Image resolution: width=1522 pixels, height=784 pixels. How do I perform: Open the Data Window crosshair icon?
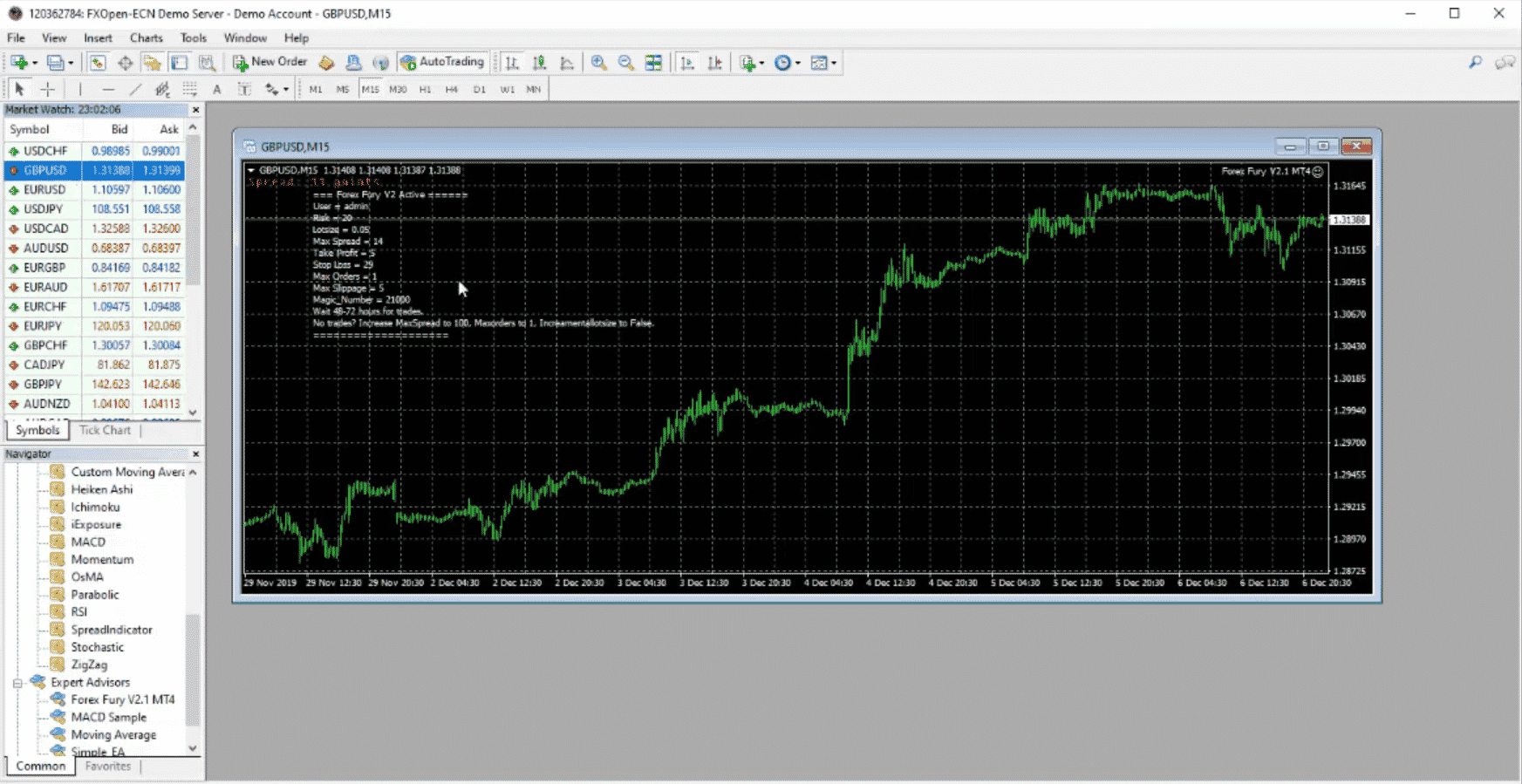(x=126, y=63)
